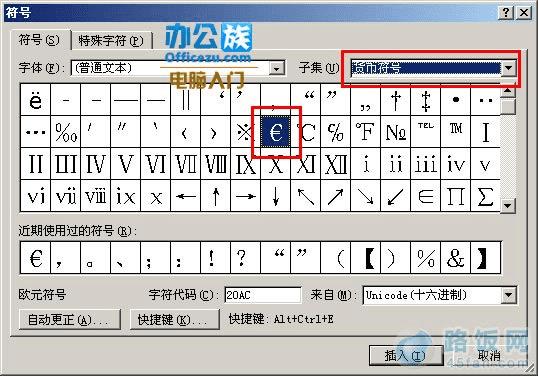The image size is (538, 376).
Task: Select the TEL ℡ symbol
Action: click(x=426, y=132)
